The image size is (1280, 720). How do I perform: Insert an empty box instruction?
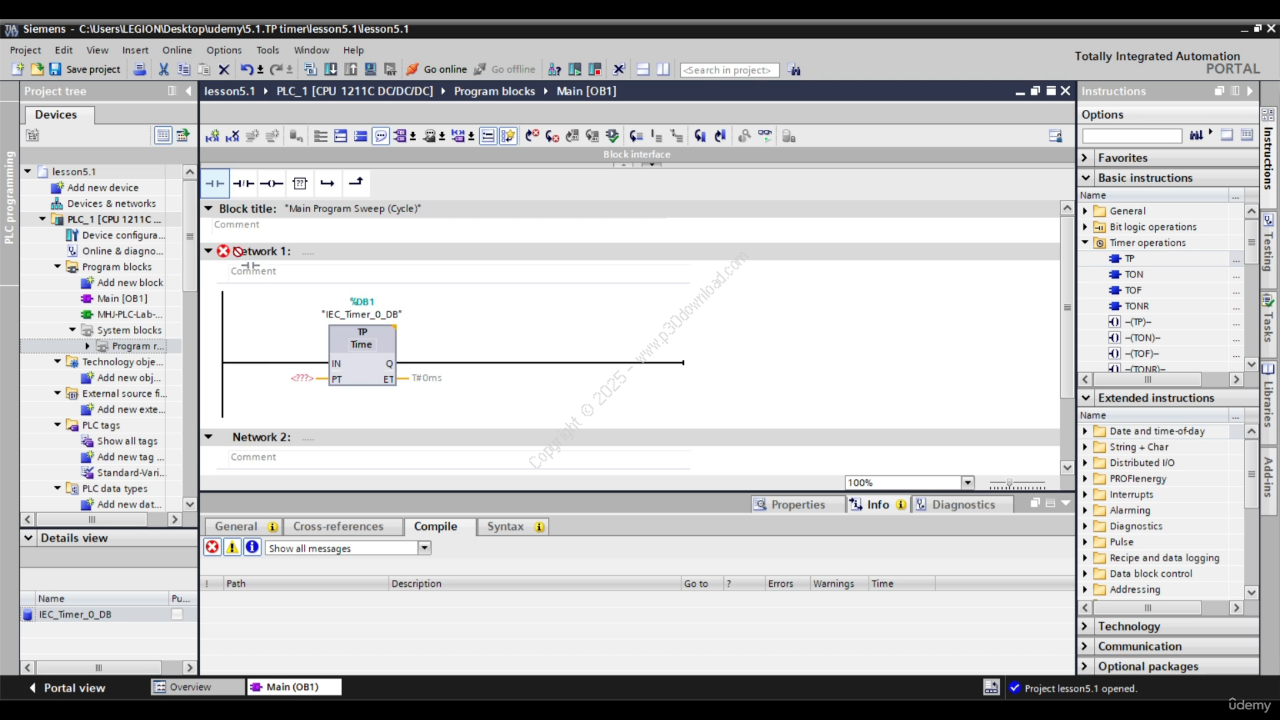click(299, 183)
